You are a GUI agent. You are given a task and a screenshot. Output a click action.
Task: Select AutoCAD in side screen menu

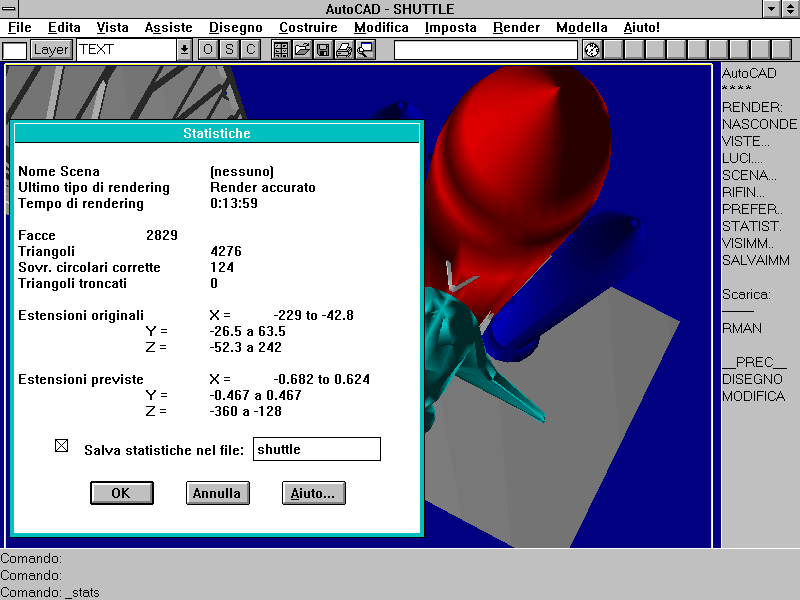[749, 73]
